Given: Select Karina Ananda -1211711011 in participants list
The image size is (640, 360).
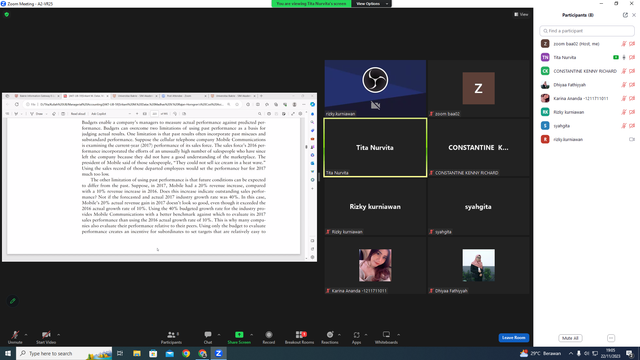Looking at the screenshot, I should 587,98.
